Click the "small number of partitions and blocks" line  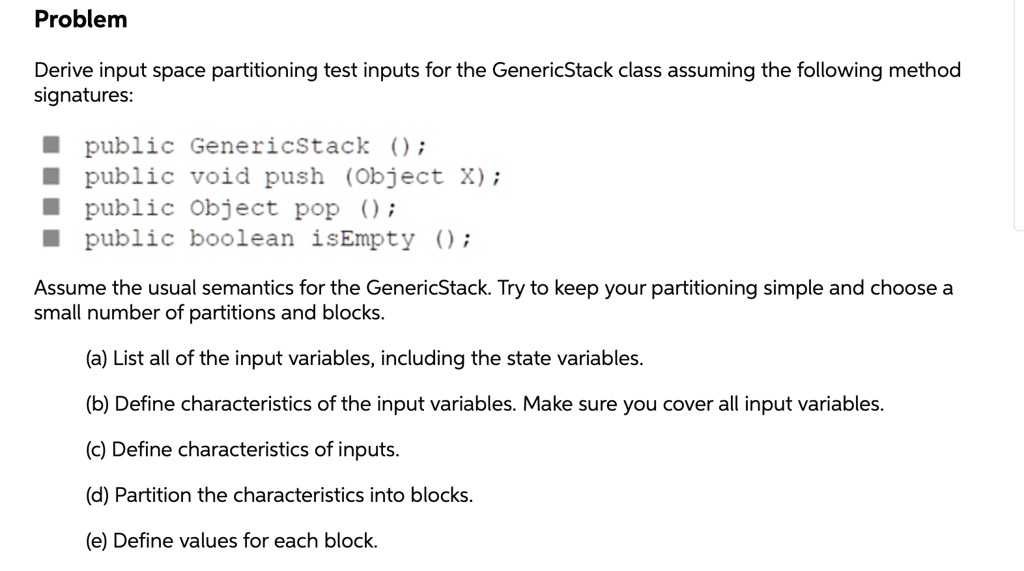click(209, 312)
